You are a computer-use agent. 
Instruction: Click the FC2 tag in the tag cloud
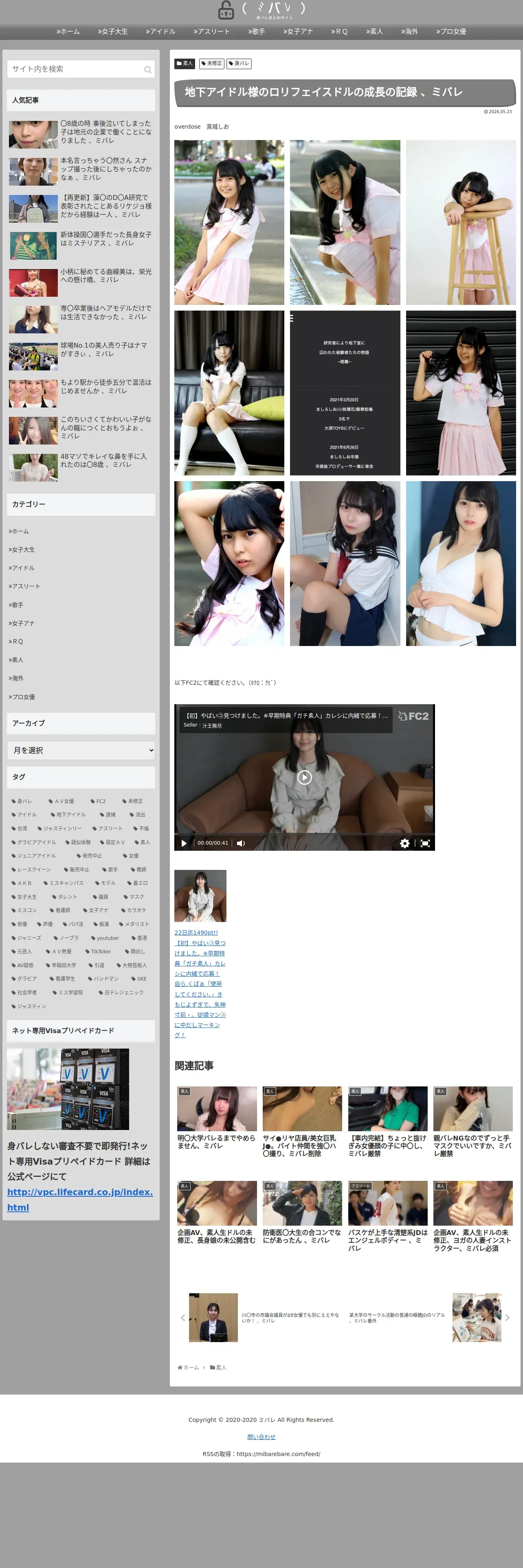pos(98,801)
